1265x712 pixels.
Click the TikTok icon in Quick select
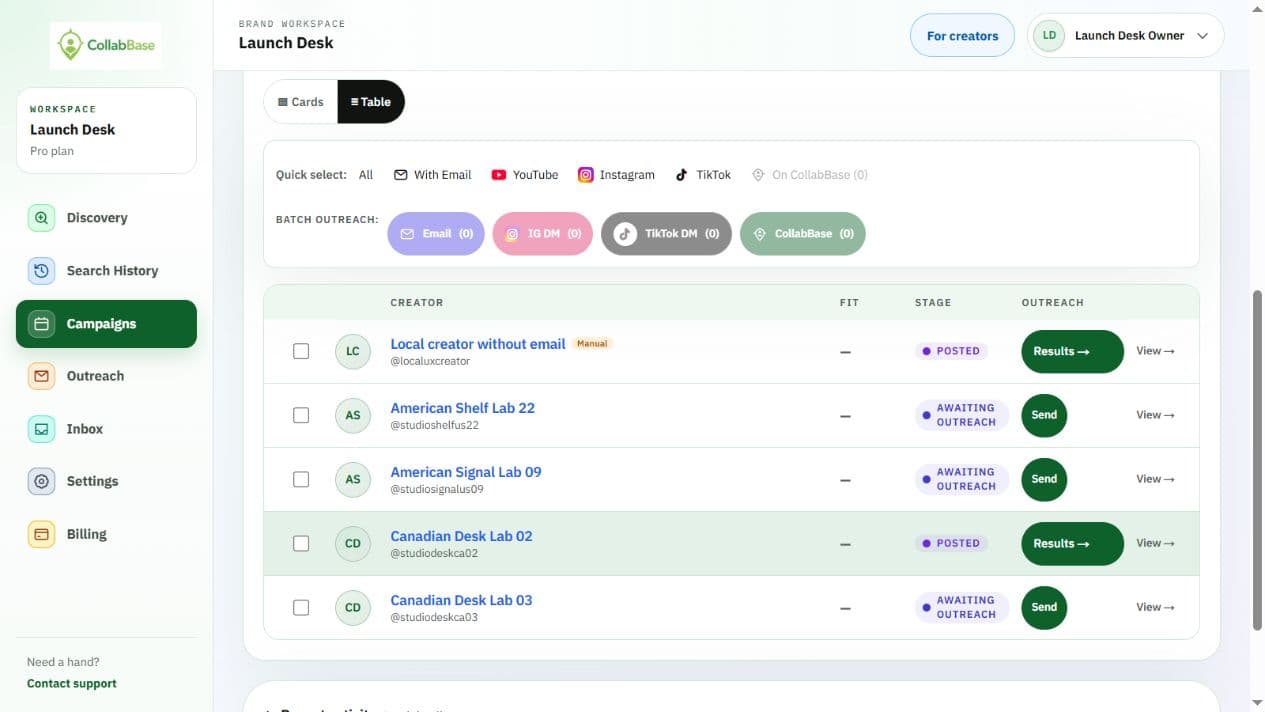682,175
